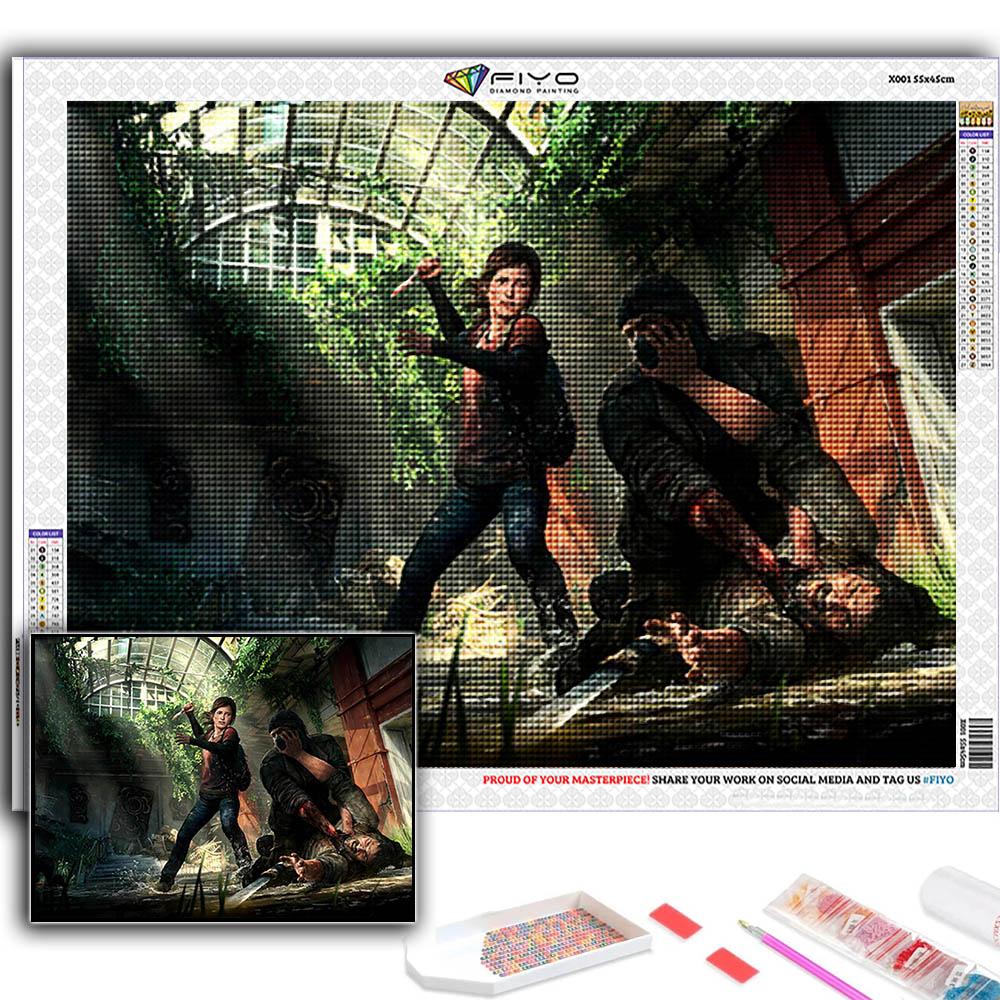Viewport: 1000px width, 1000px height.
Task: Click the left red wax pad square
Action: (675, 921)
